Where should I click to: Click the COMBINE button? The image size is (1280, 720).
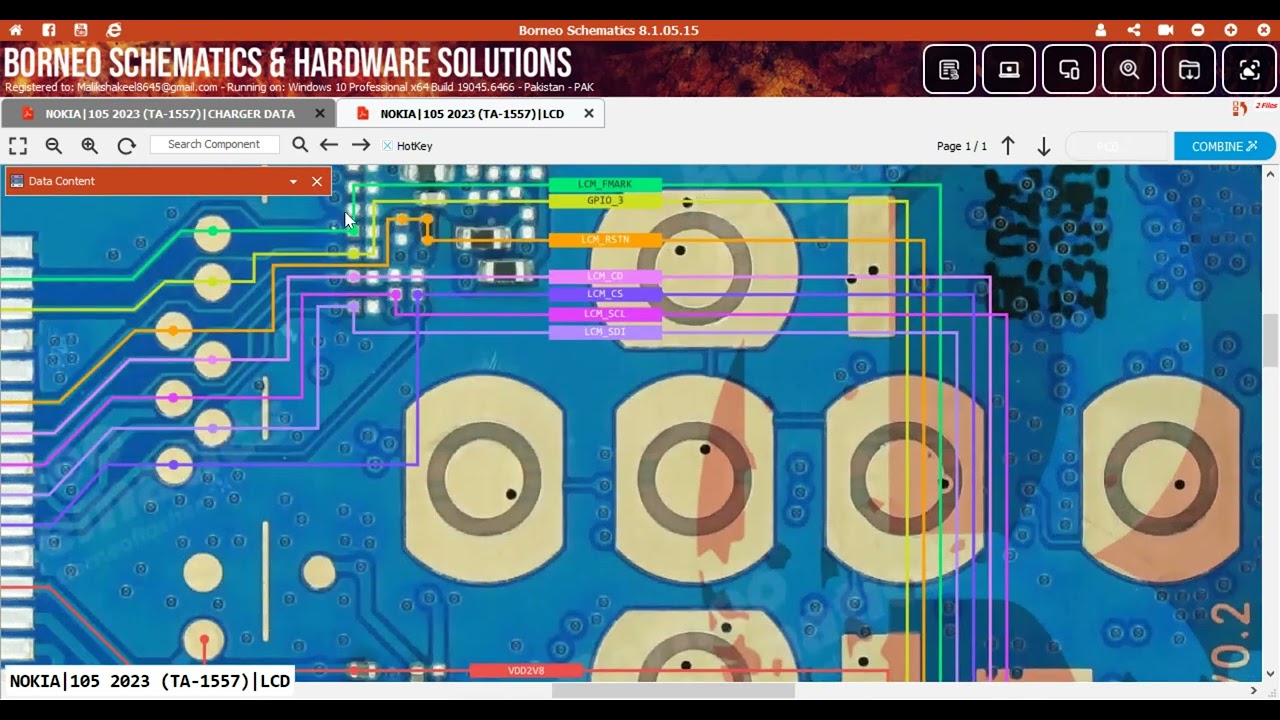(x=1225, y=146)
